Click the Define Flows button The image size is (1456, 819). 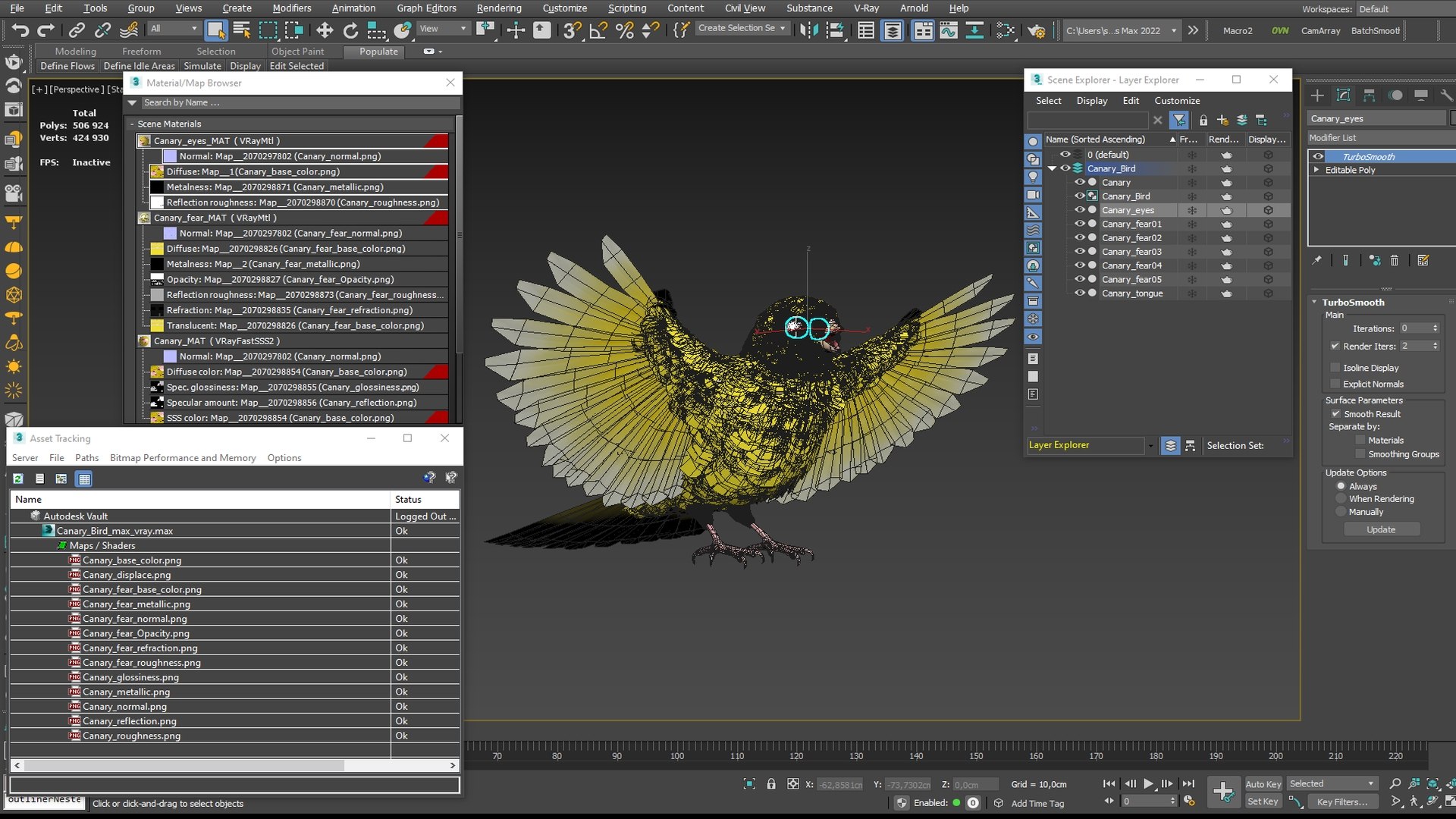pyautogui.click(x=67, y=66)
